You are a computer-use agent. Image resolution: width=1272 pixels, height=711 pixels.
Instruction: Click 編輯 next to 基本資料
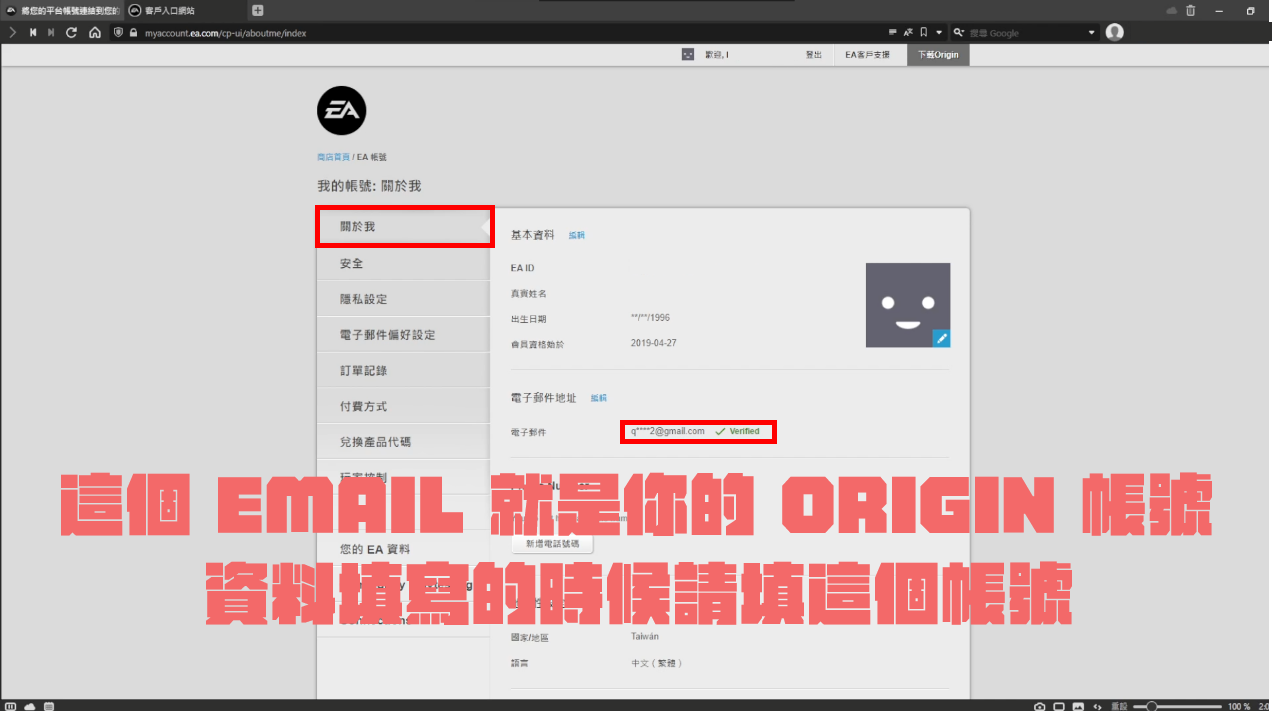pos(577,235)
